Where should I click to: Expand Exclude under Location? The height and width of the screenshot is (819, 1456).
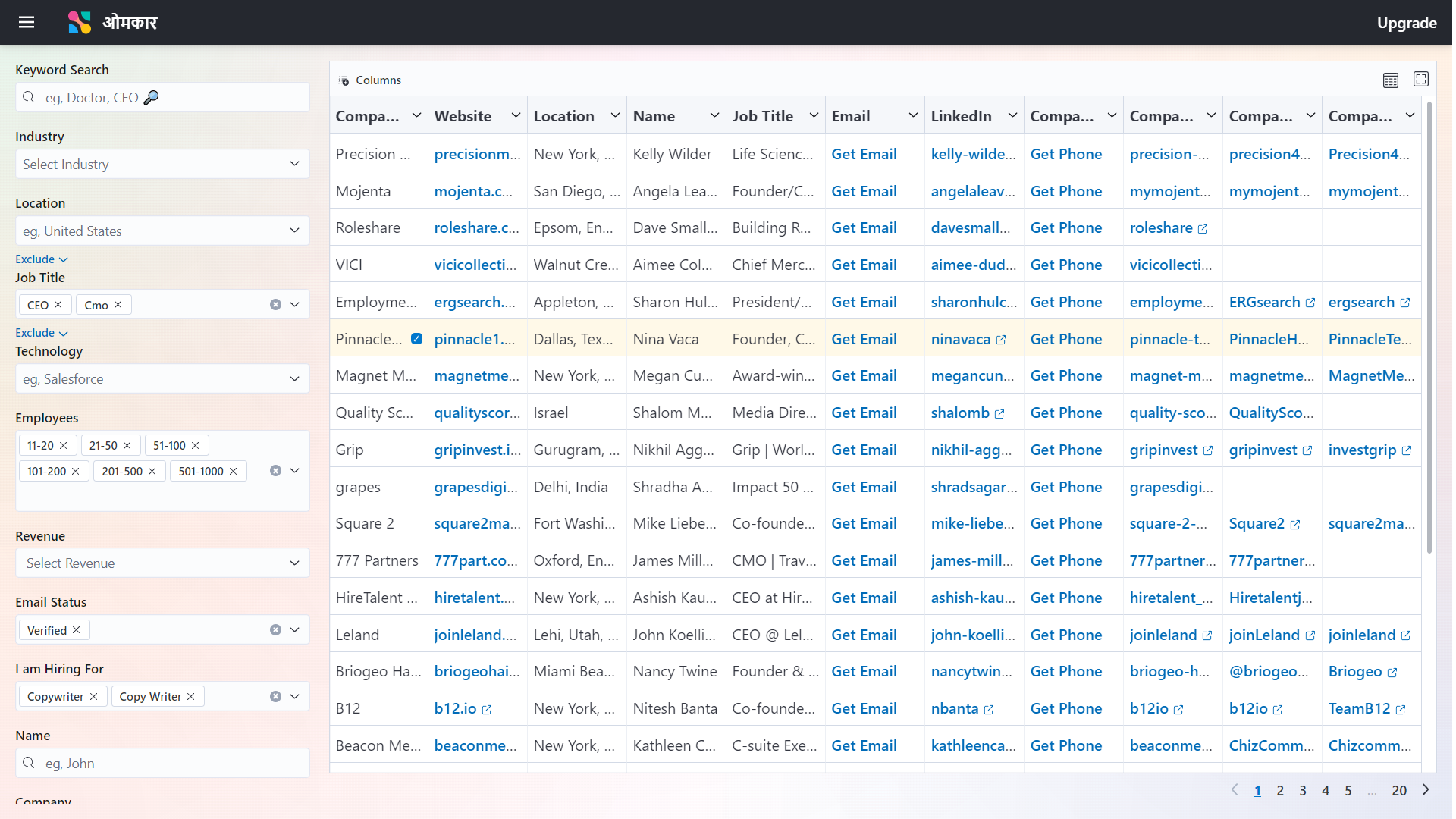[42, 259]
